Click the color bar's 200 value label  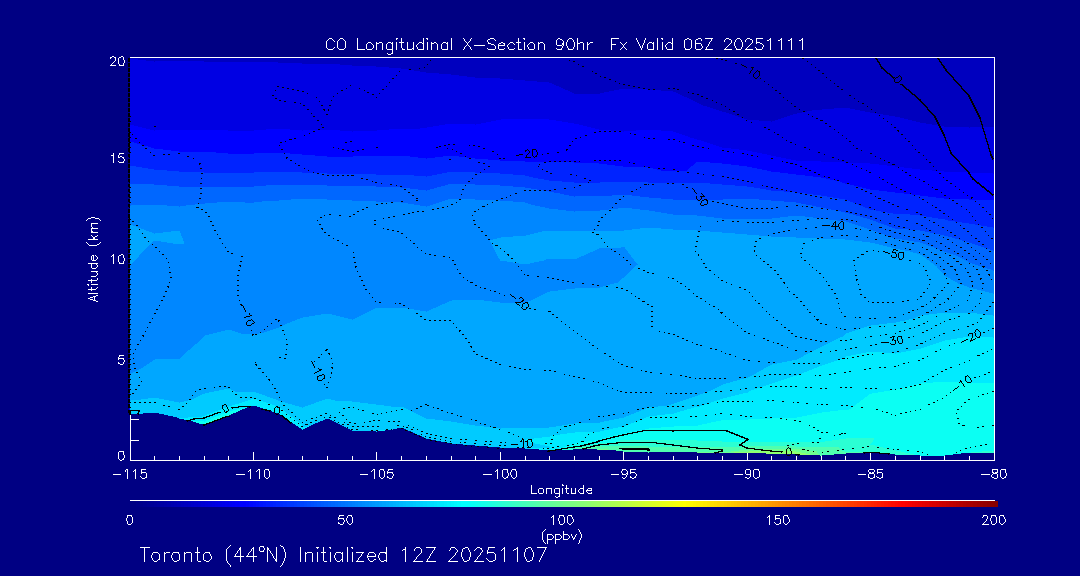tap(993, 520)
